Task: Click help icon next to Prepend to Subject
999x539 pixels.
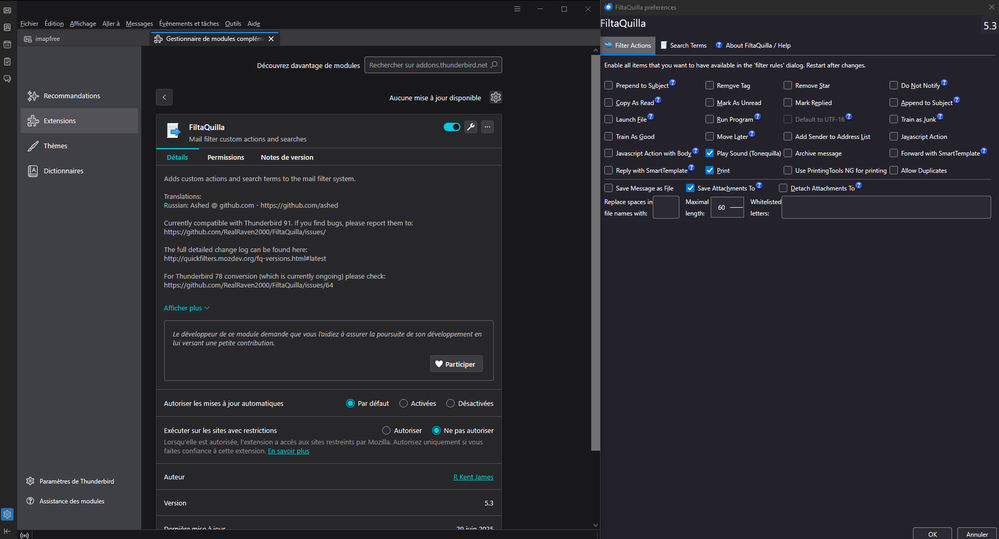Action: (673, 84)
